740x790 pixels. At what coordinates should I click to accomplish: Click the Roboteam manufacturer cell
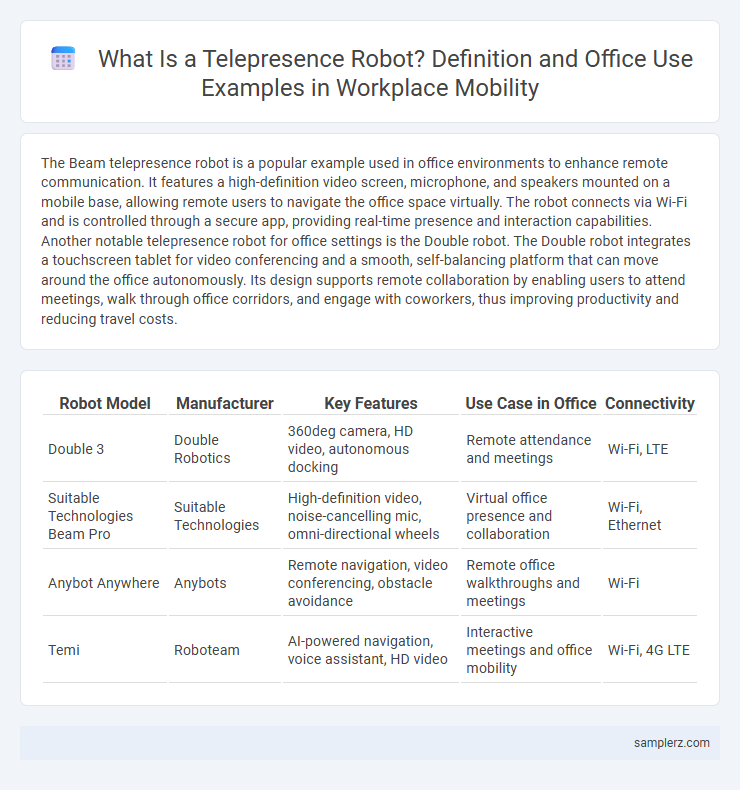225,650
